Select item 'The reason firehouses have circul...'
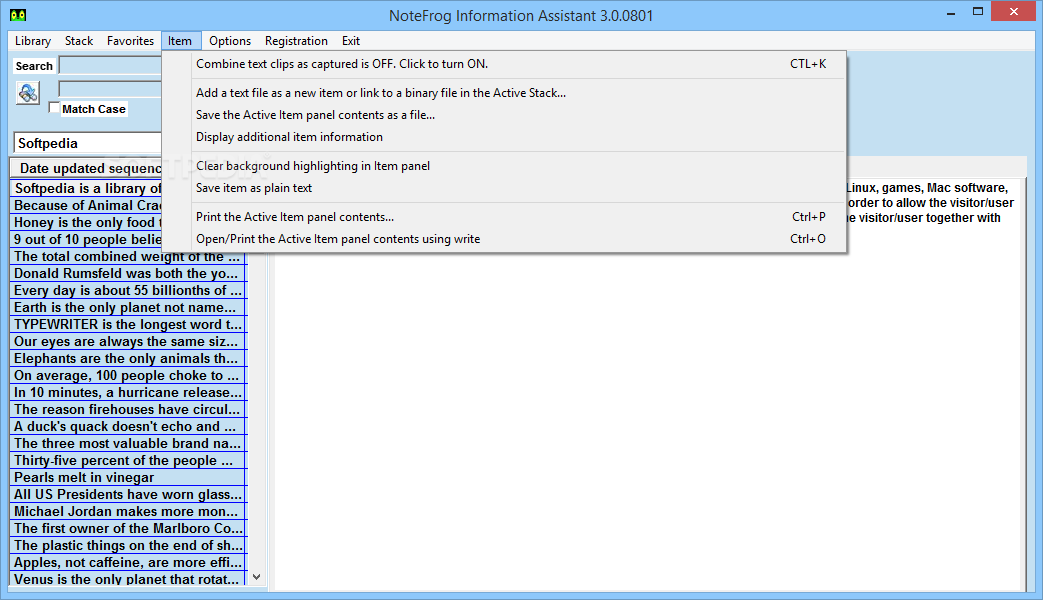This screenshot has width=1043, height=600. [x=128, y=409]
